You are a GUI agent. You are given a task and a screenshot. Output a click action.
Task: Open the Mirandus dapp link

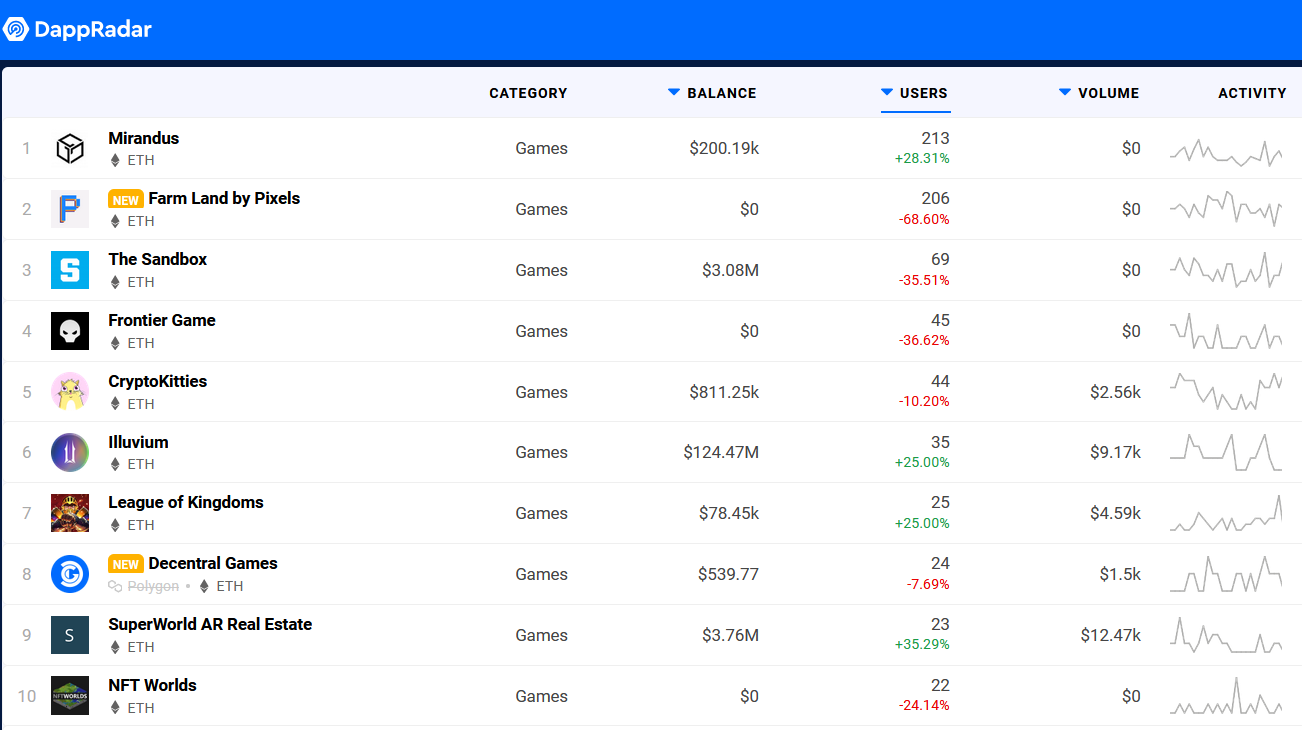tap(144, 138)
